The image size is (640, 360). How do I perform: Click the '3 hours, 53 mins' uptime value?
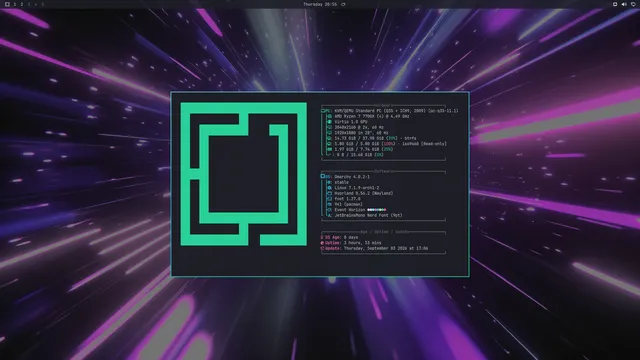tap(362, 243)
